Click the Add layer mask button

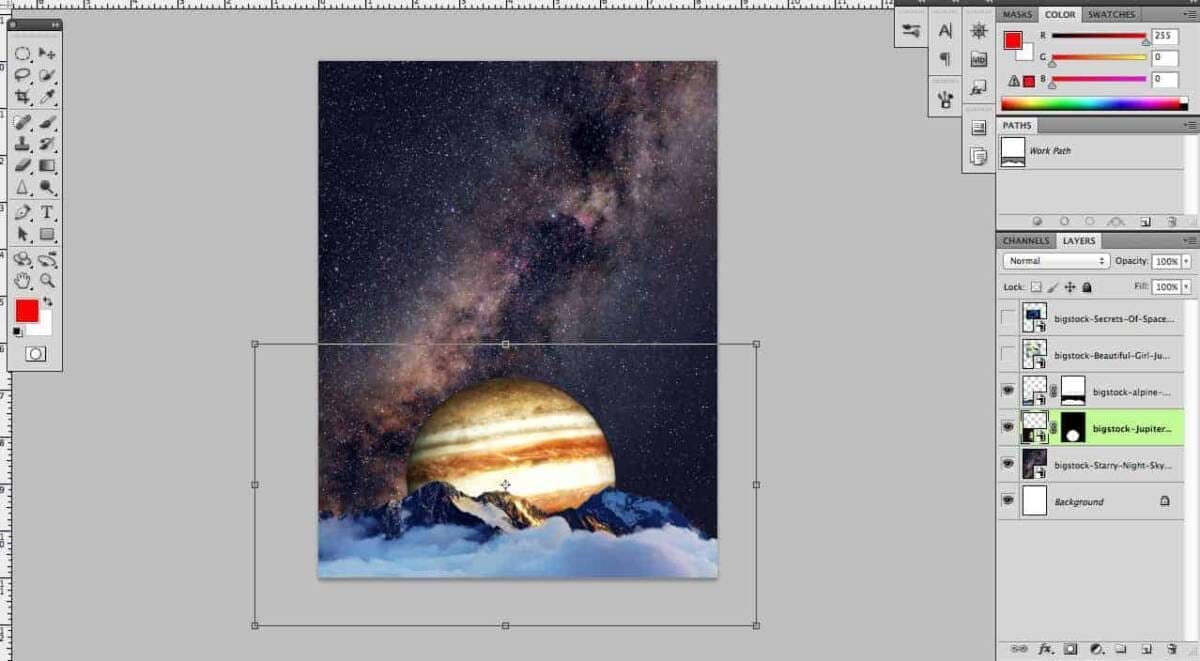1070,648
